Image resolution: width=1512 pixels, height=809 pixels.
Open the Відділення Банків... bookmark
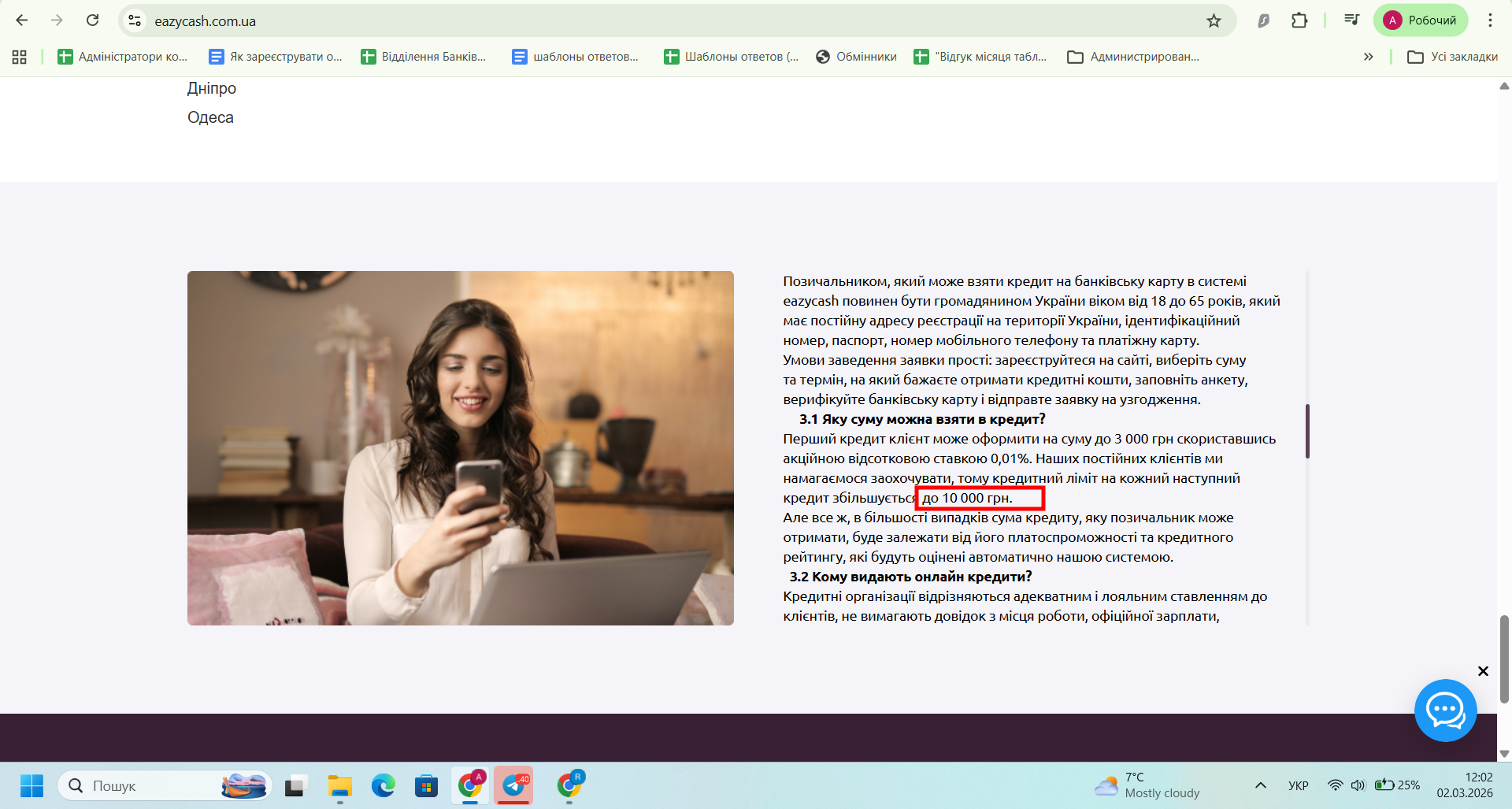pos(424,57)
